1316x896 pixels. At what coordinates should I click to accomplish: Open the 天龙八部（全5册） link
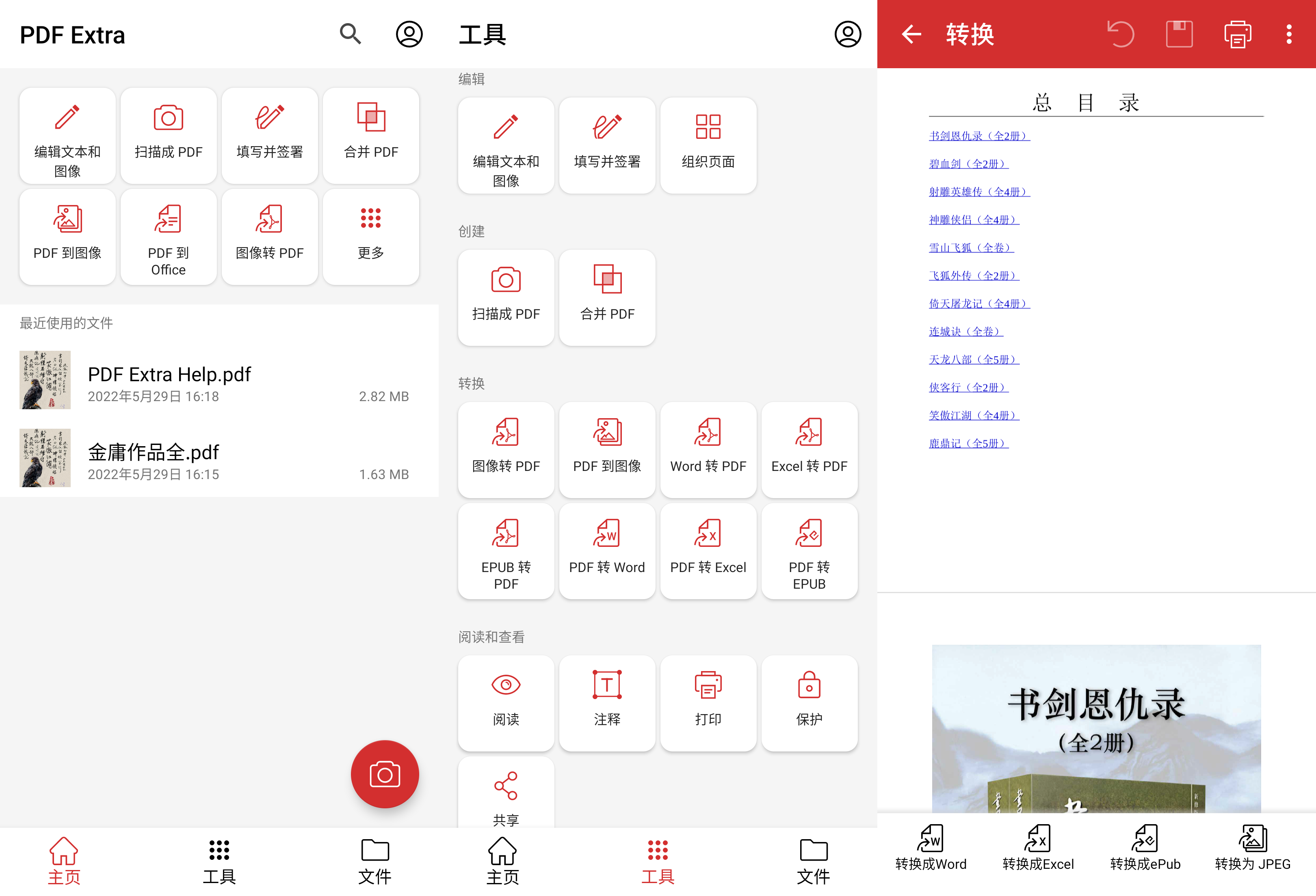[974, 359]
